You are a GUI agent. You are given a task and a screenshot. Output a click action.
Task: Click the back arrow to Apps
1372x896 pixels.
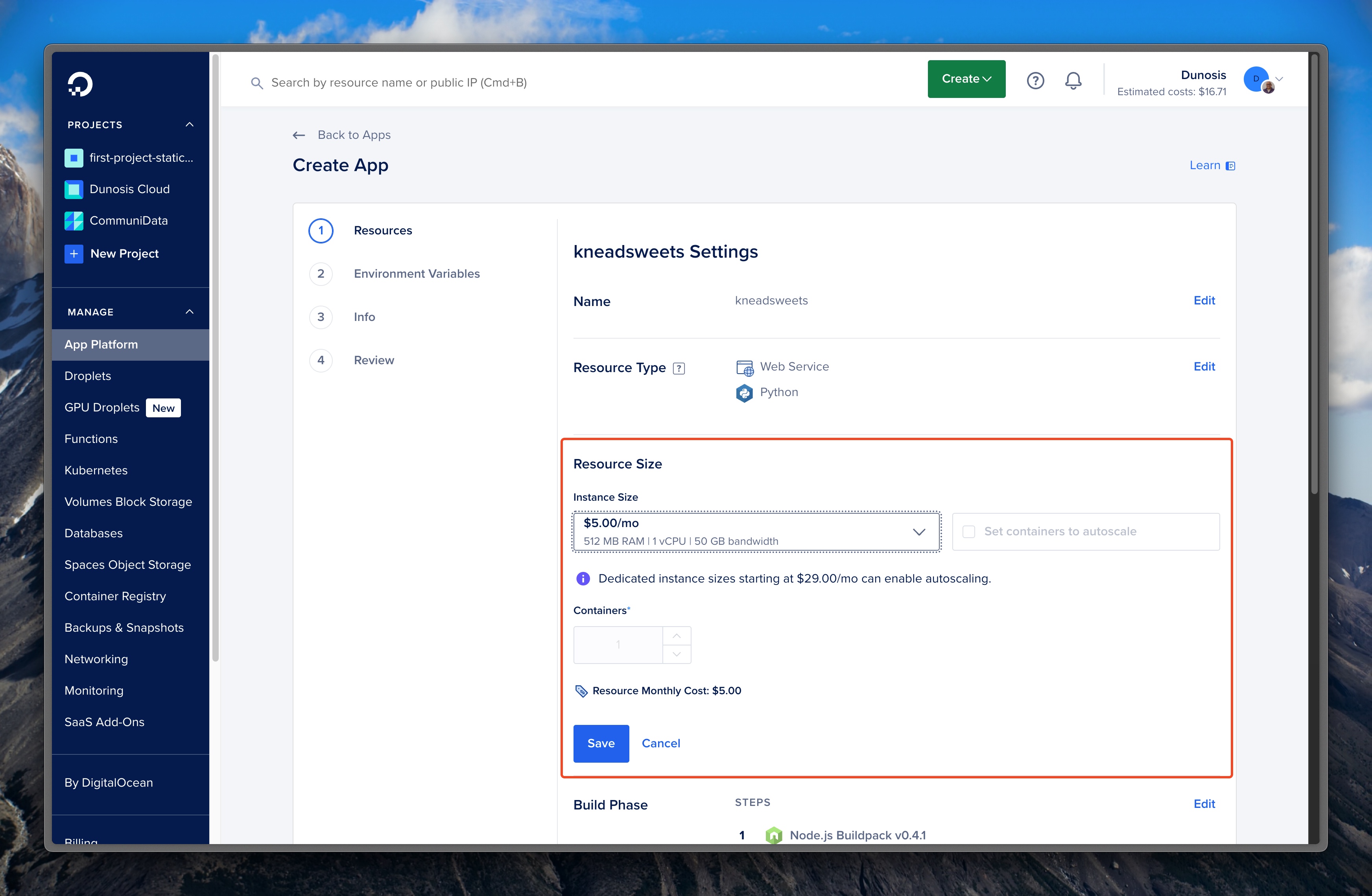click(x=299, y=135)
